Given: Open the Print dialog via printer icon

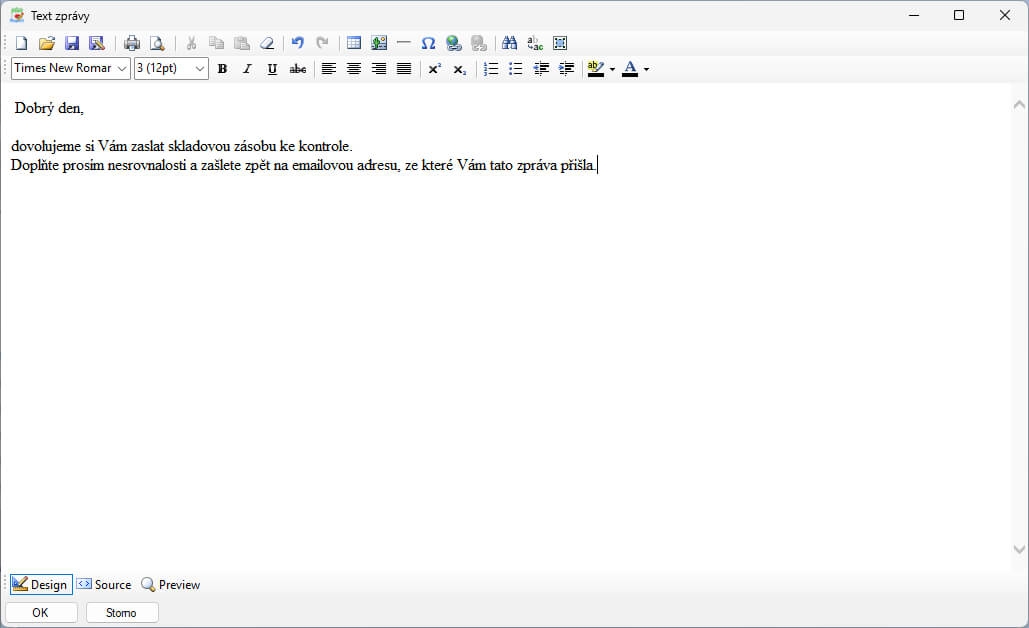Looking at the screenshot, I should point(132,43).
